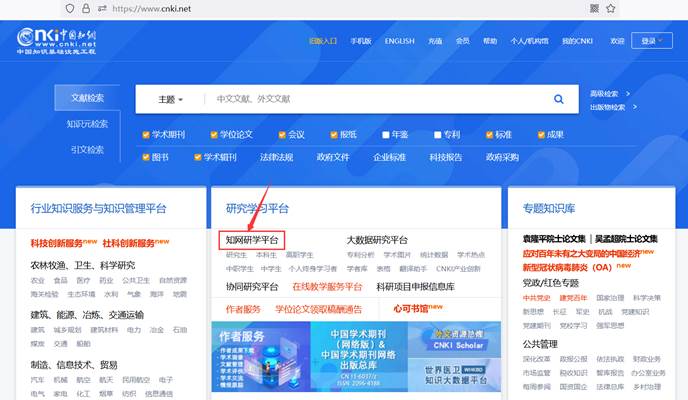Open 在线教学服务平台 link

[x=327, y=286]
